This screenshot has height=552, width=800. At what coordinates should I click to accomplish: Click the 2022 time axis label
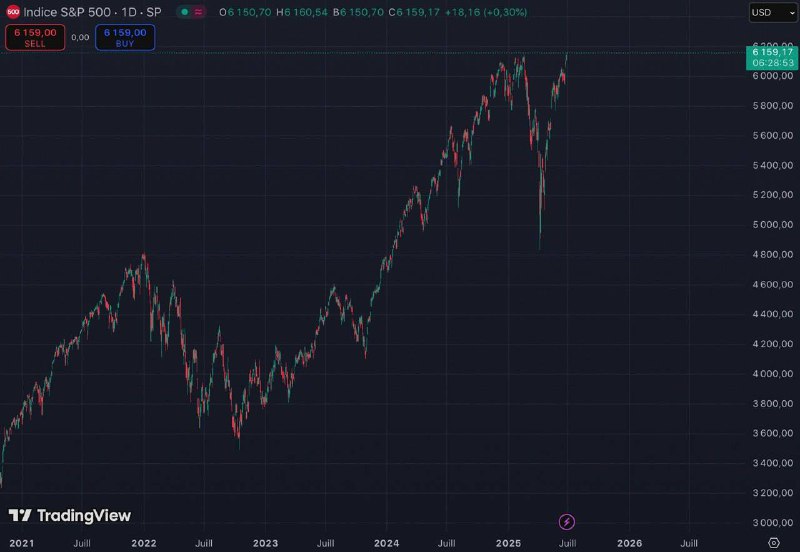[x=144, y=543]
